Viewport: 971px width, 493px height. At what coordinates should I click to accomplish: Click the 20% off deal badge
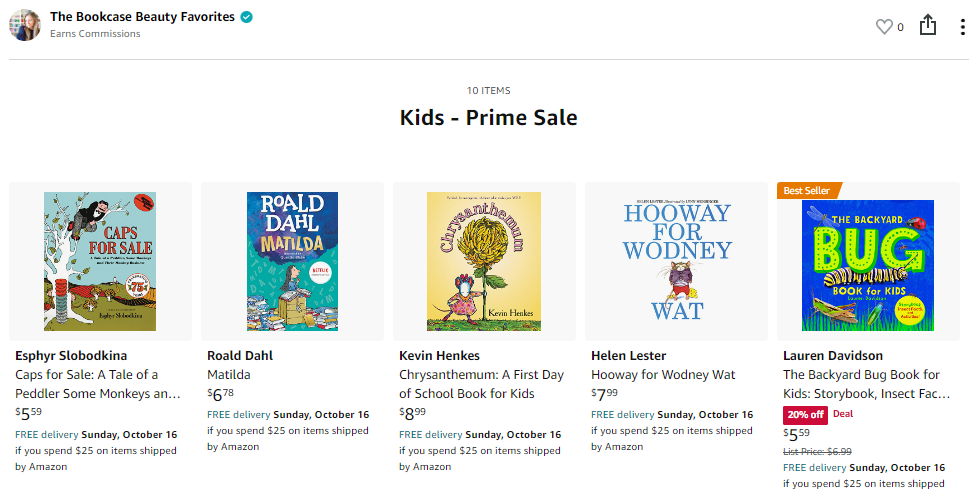(805, 414)
